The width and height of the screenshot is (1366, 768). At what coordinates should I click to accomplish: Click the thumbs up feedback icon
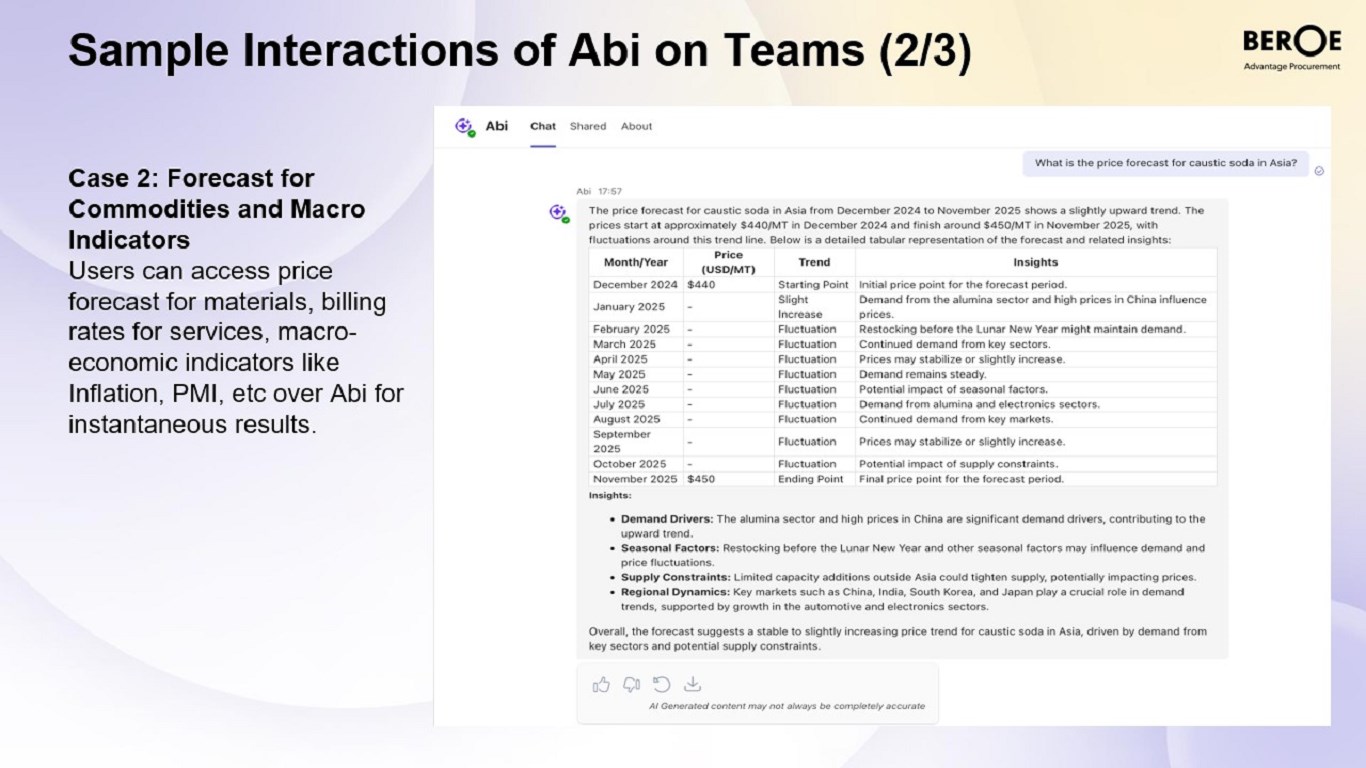[601, 684]
